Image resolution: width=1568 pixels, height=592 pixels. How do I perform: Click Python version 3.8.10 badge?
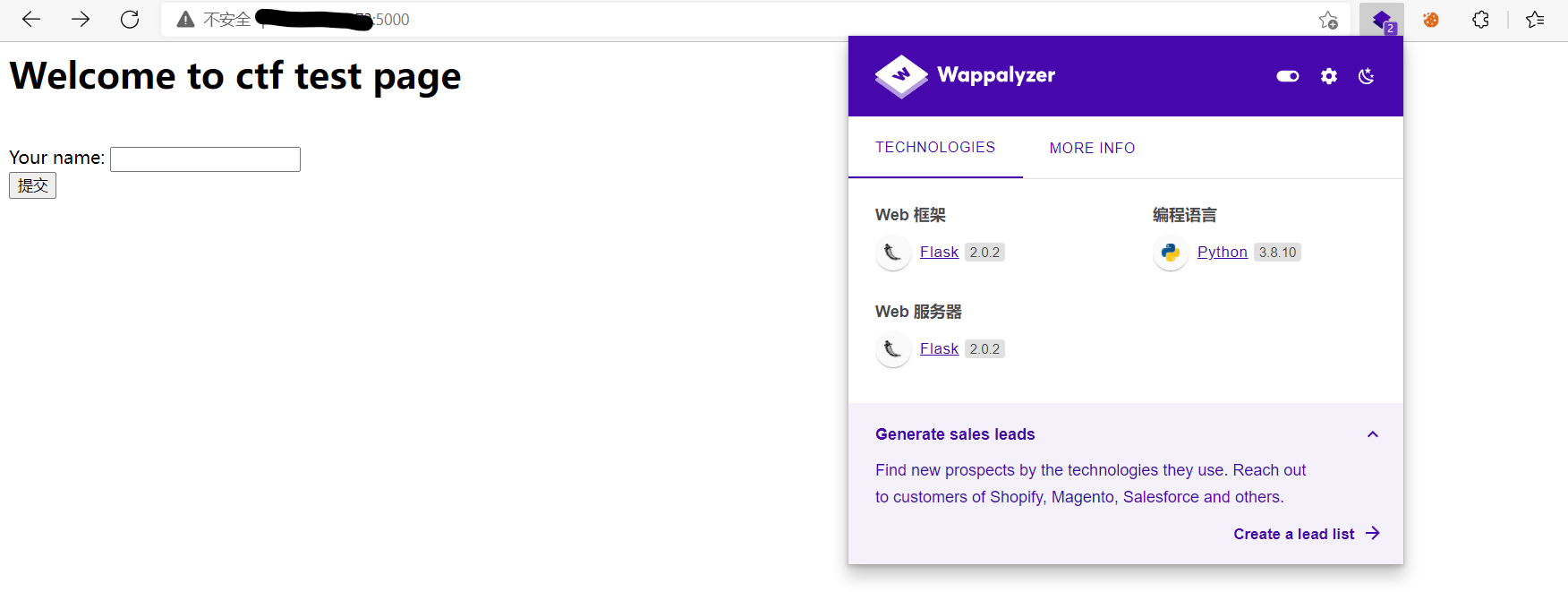1277,253
